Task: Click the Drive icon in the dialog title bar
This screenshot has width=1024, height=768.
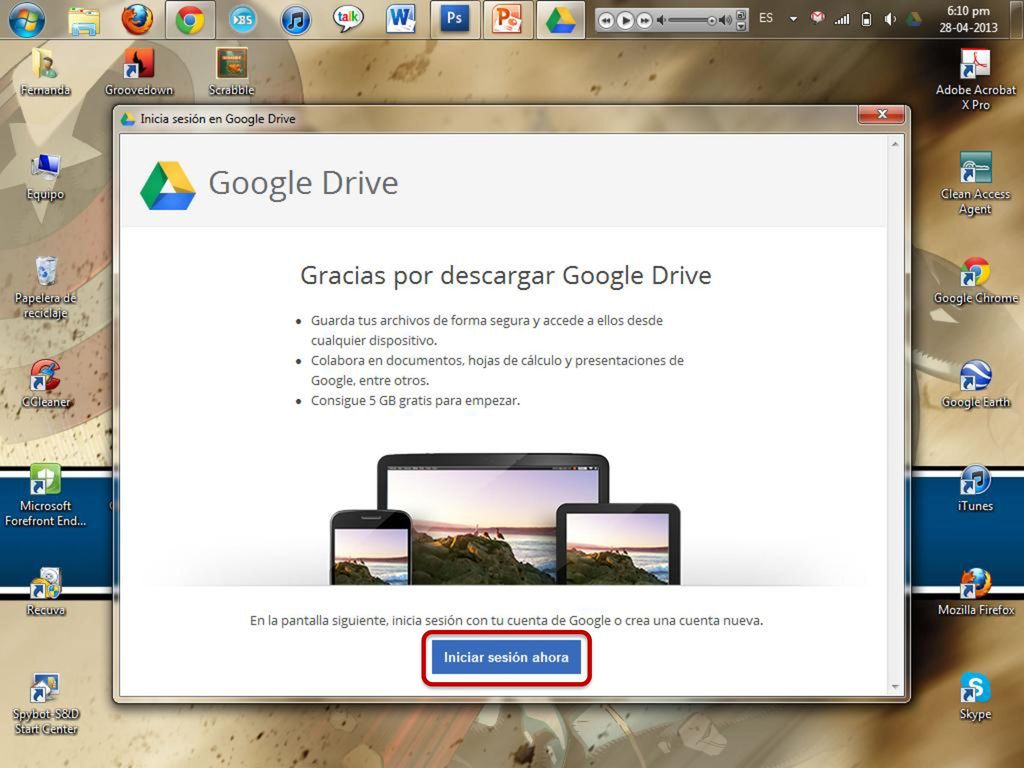Action: [128, 119]
